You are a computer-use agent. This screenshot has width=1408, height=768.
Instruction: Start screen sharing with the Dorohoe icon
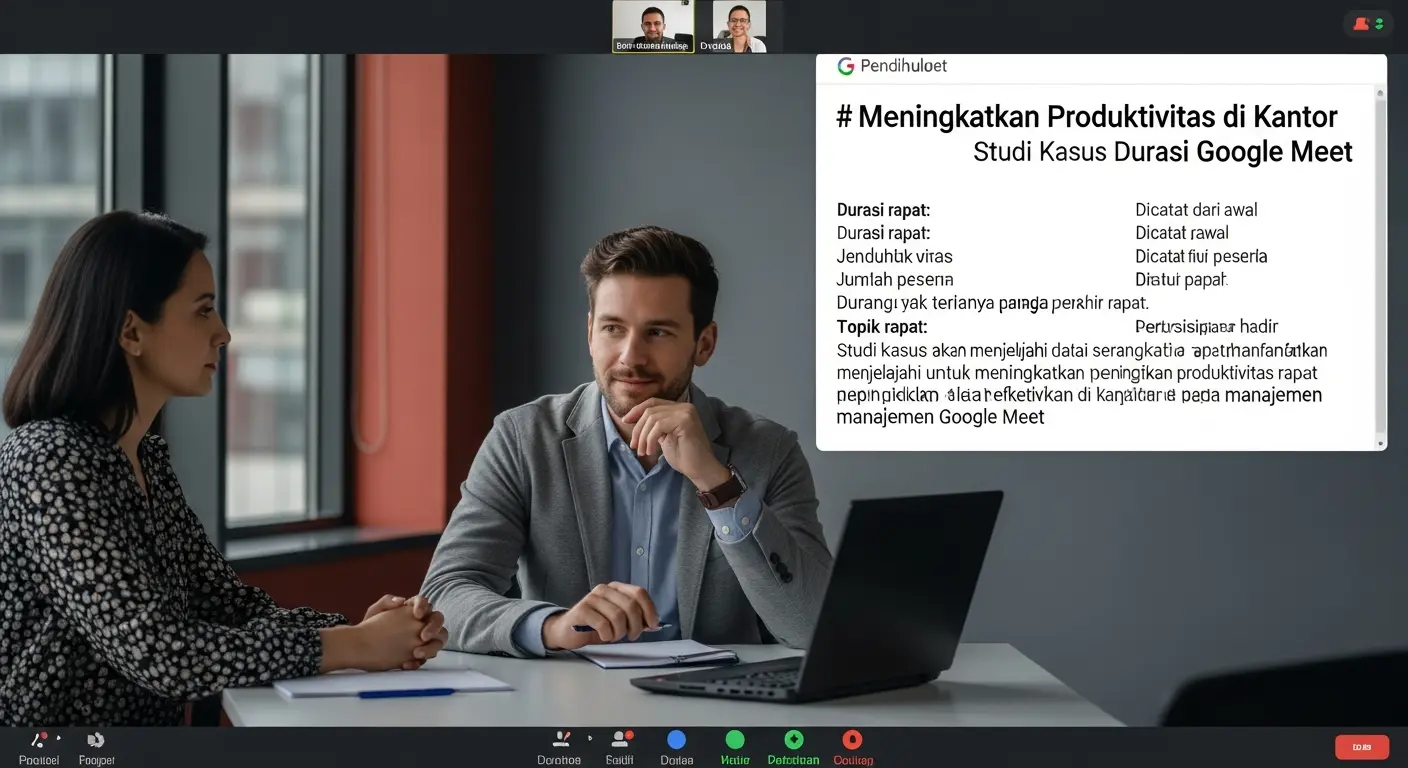[560, 740]
